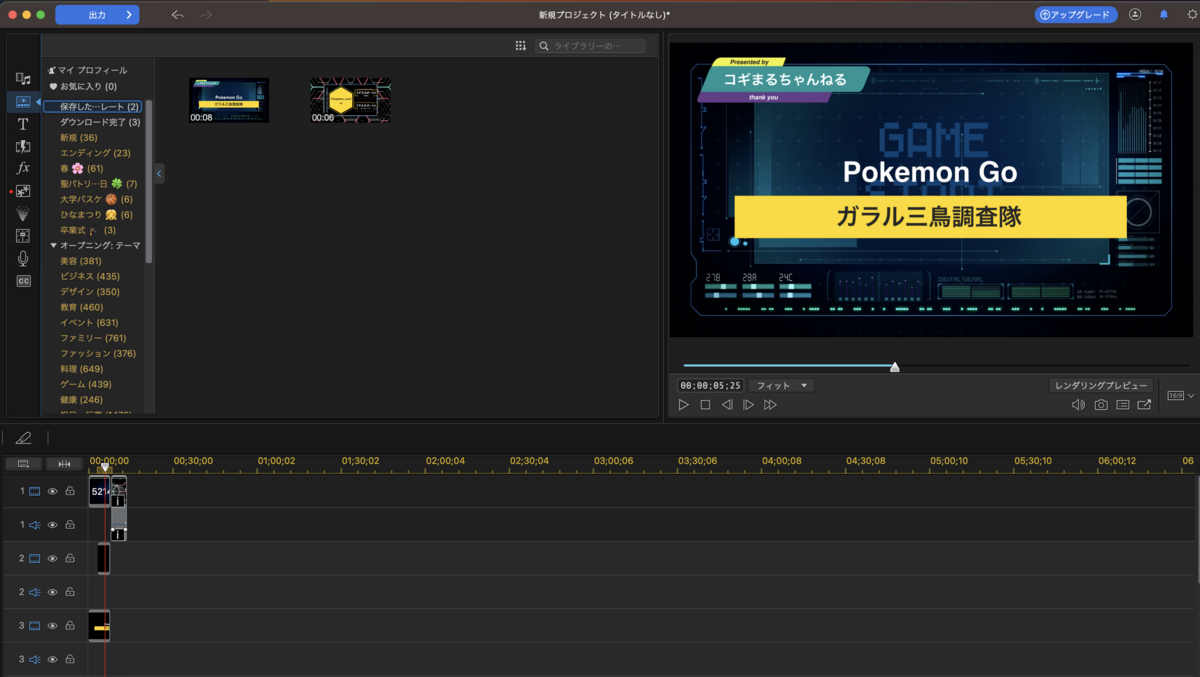Collapse the オープニング: テーマ category
This screenshot has width=1200, height=677.
point(54,245)
